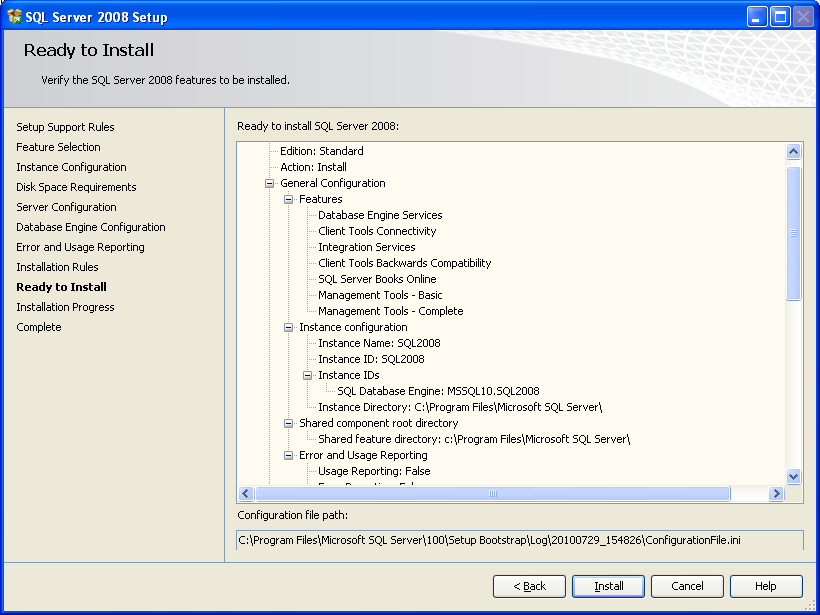Select Management Tools - Basic item
The height and width of the screenshot is (615, 820).
tap(380, 295)
